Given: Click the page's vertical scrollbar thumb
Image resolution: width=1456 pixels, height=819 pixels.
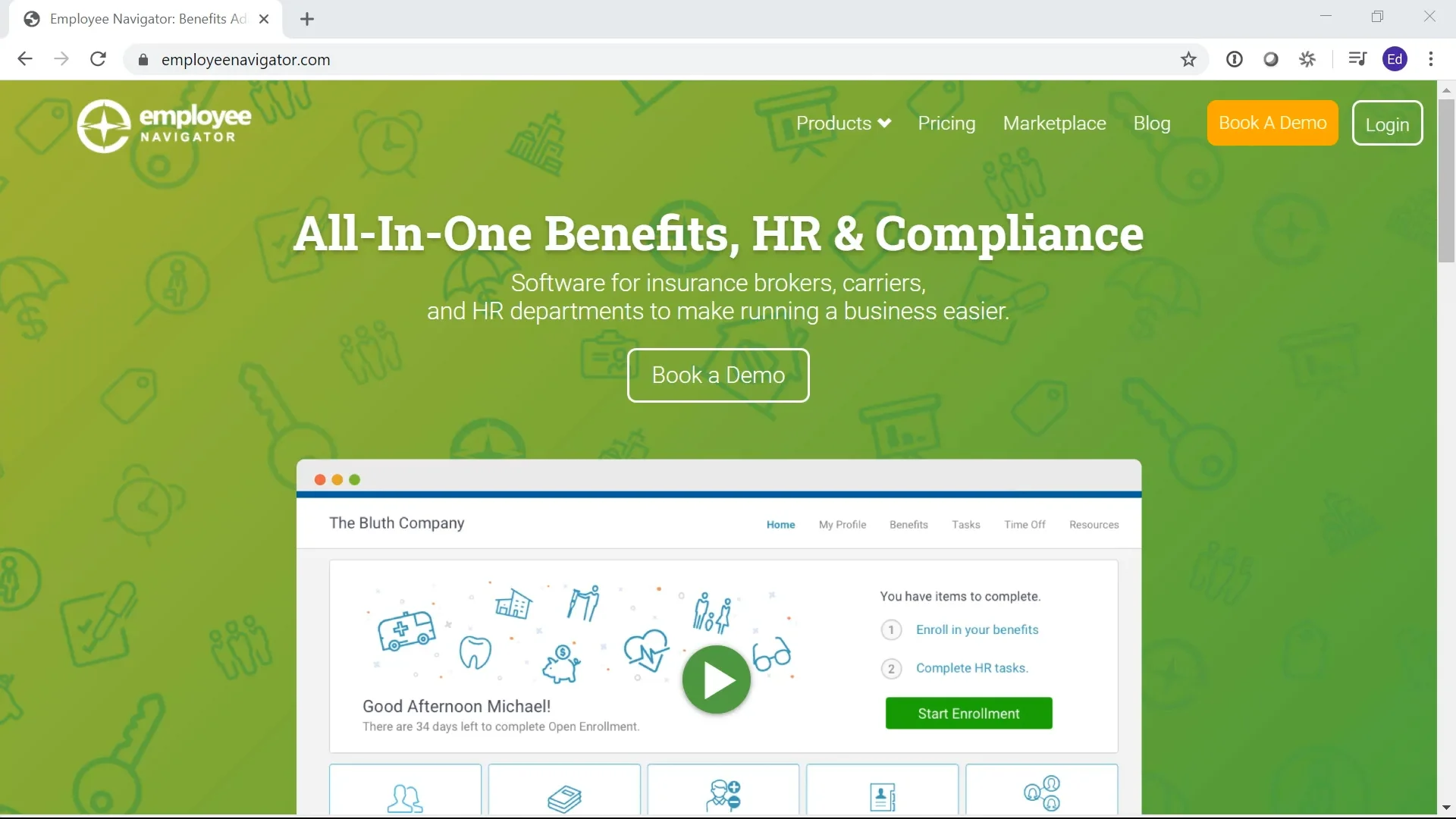Looking at the screenshot, I should point(1446,180).
